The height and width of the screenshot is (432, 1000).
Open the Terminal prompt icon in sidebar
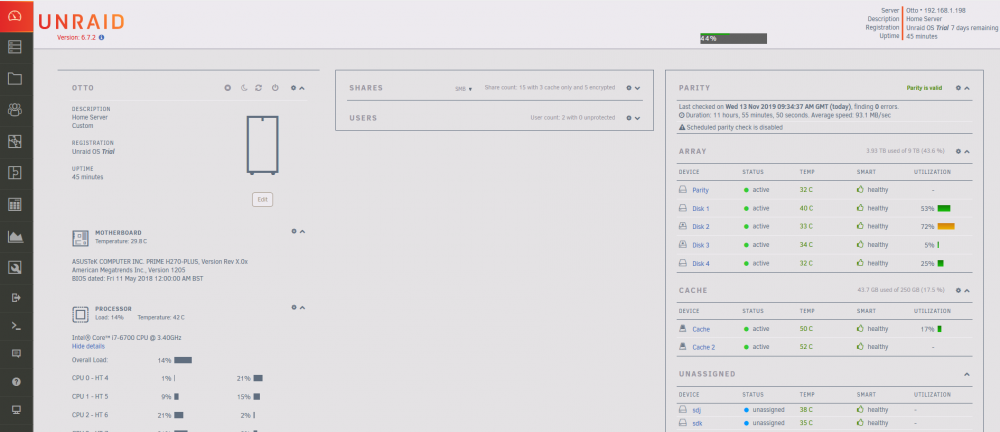[16, 325]
